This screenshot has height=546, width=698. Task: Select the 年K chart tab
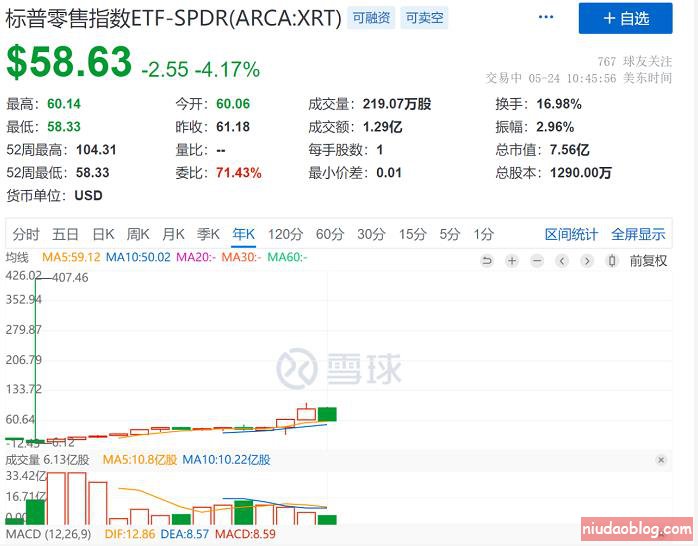coord(243,234)
